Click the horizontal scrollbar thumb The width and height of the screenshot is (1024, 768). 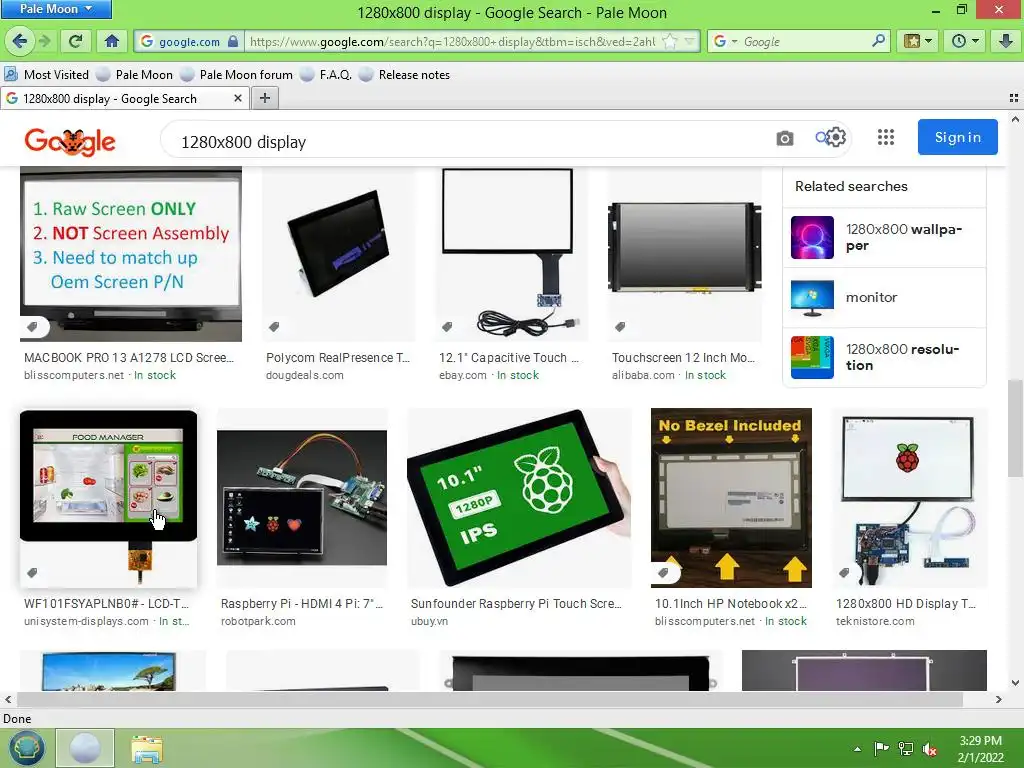pyautogui.click(x=490, y=699)
